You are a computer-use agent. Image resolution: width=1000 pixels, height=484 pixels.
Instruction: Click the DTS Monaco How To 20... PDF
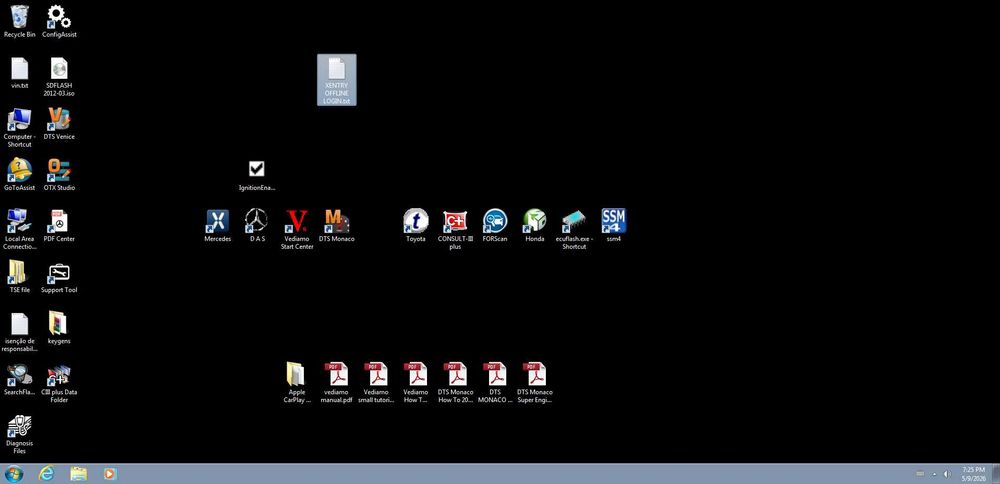(x=455, y=374)
